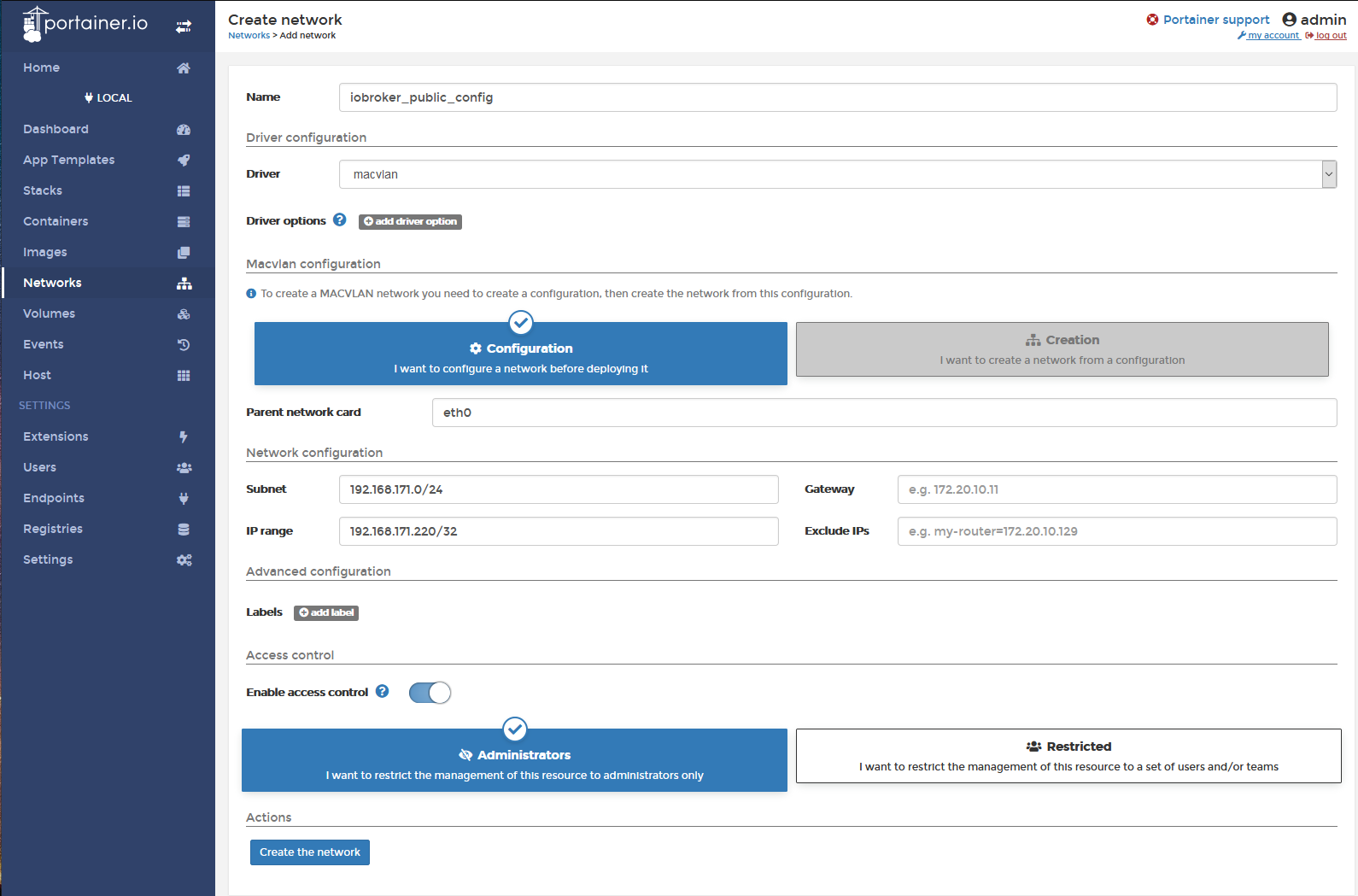Select the Administrators access option
The width and height of the screenshot is (1358, 896).
514,760
